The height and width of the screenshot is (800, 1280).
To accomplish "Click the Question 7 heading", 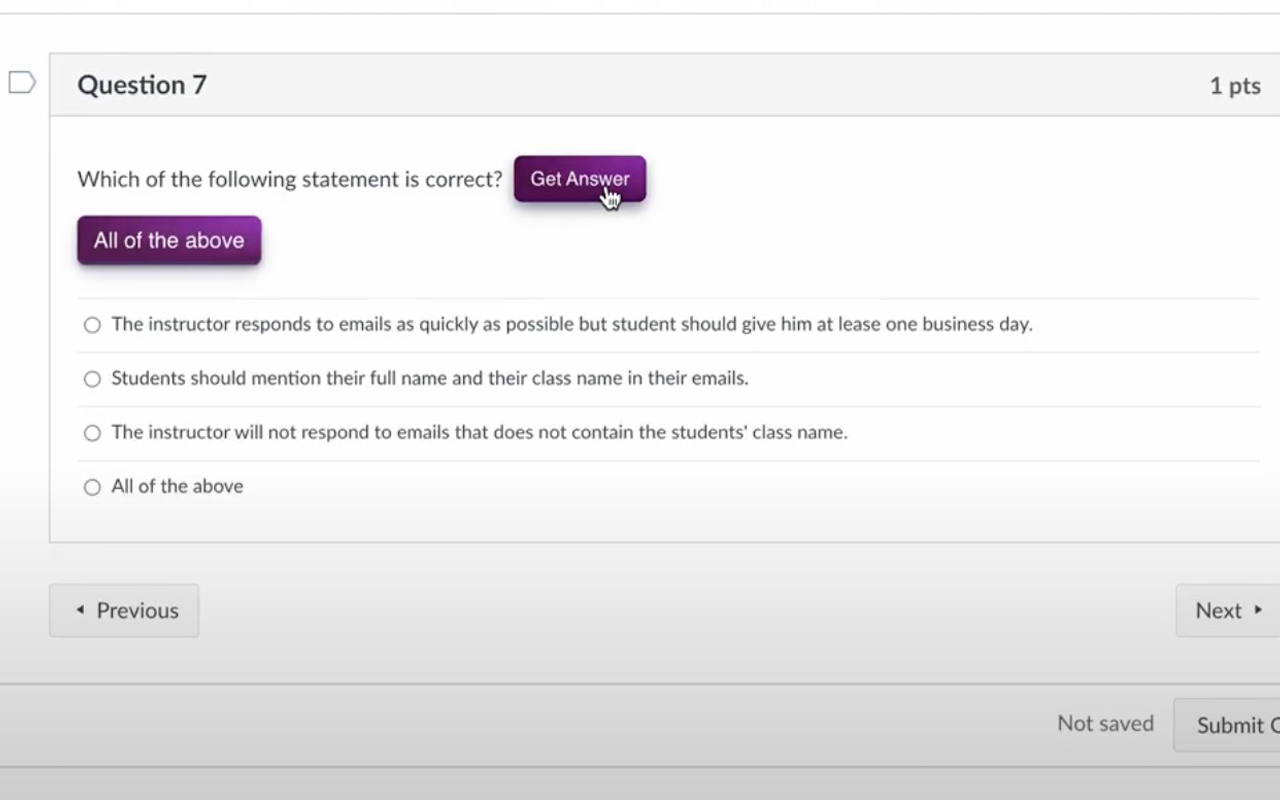I will tap(141, 85).
